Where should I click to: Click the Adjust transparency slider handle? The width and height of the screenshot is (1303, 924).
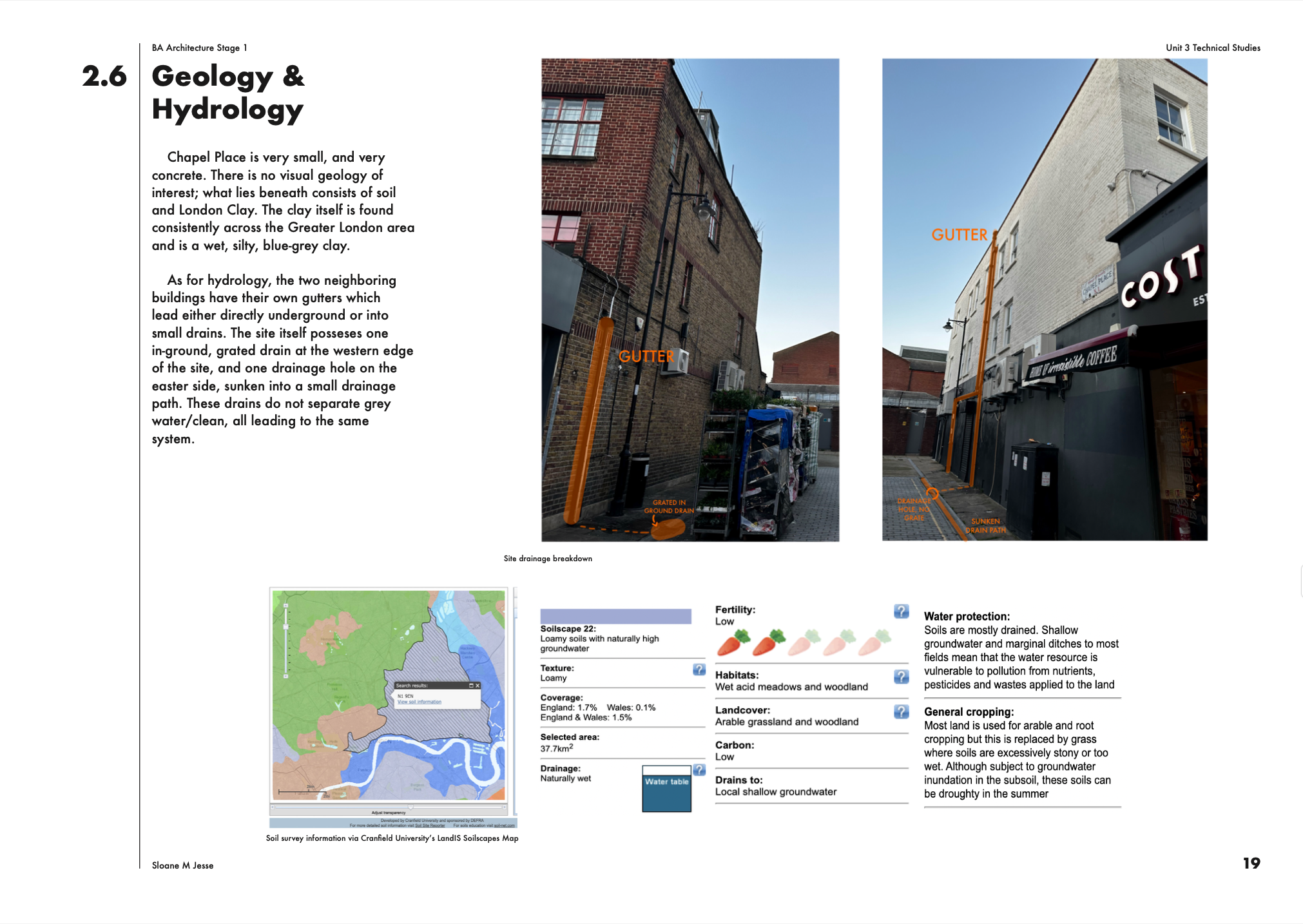[x=410, y=807]
